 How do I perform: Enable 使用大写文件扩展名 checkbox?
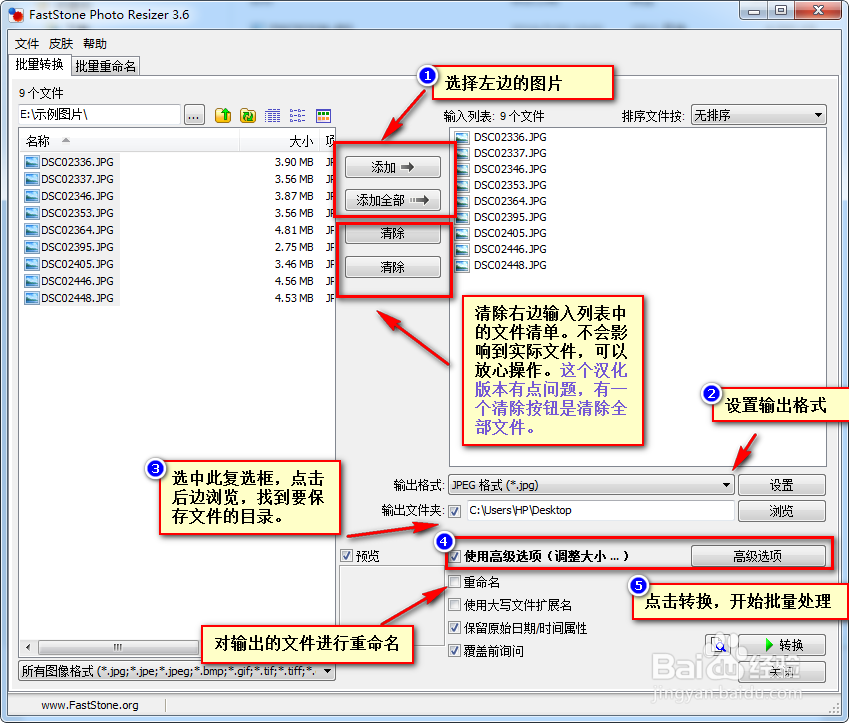(455, 604)
